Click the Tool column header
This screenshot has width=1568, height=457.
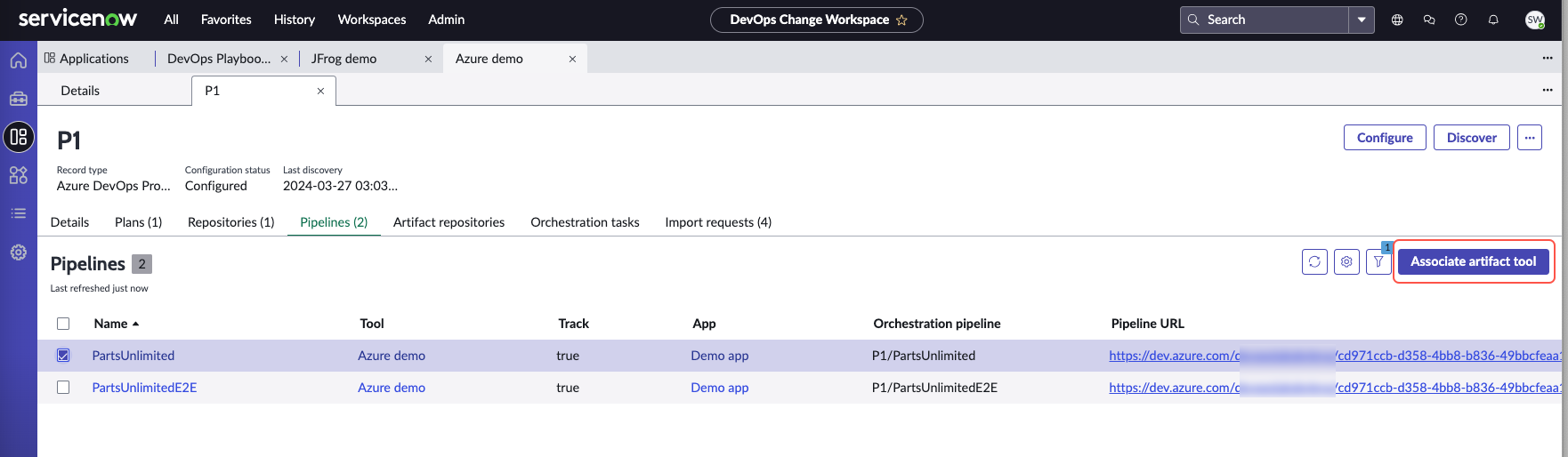[x=372, y=324]
